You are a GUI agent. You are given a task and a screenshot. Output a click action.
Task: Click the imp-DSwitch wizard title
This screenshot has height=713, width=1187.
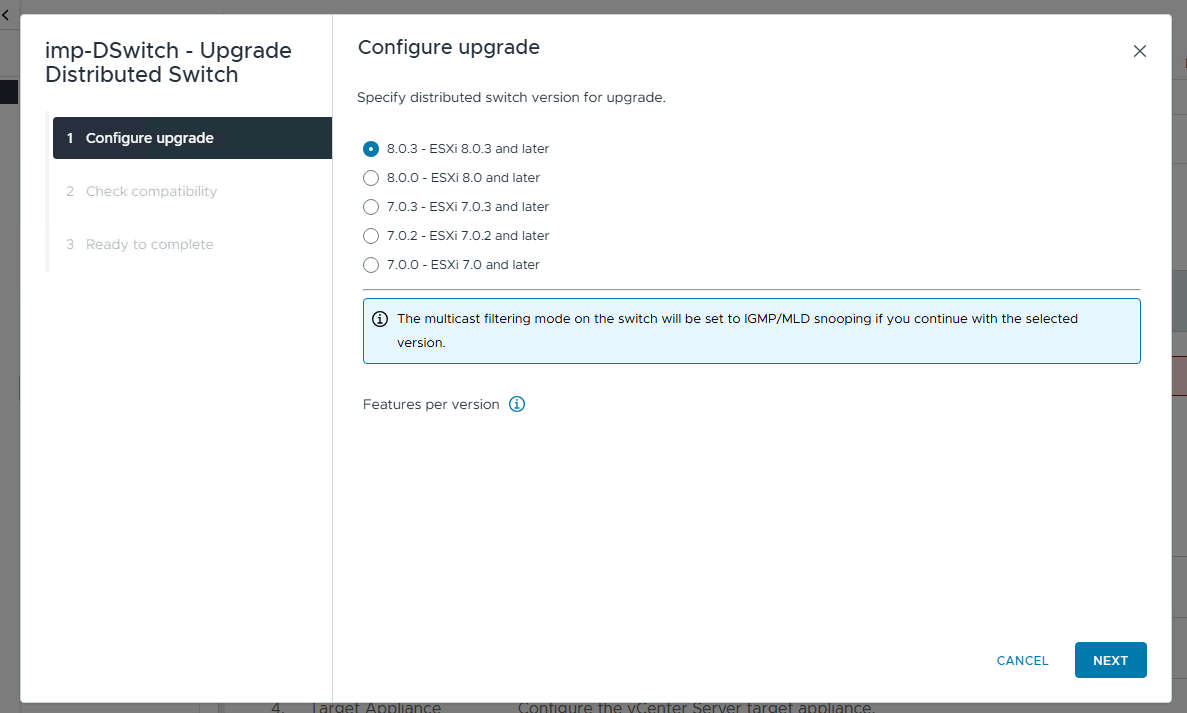pyautogui.click(x=168, y=62)
